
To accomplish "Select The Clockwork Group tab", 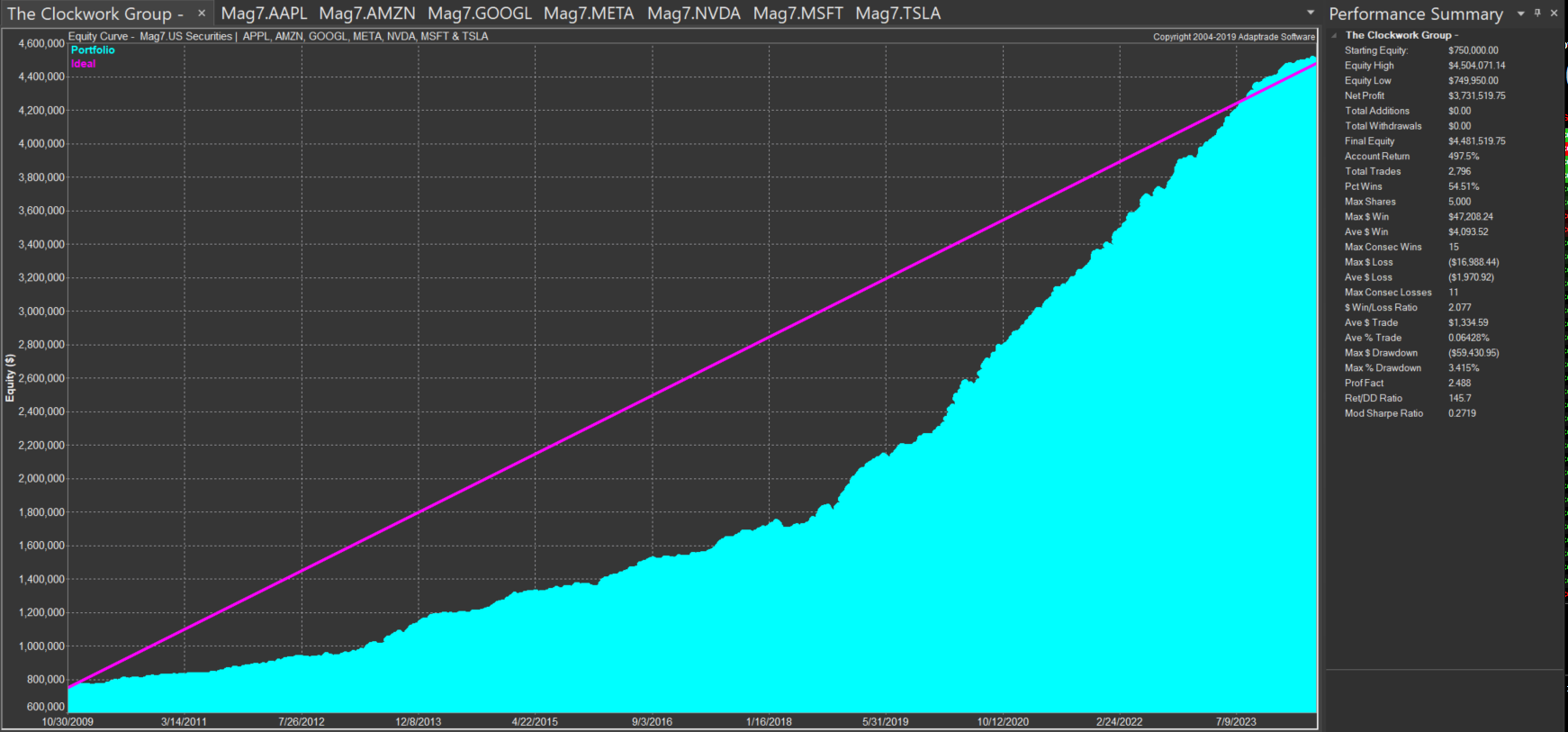I will tap(95, 14).
